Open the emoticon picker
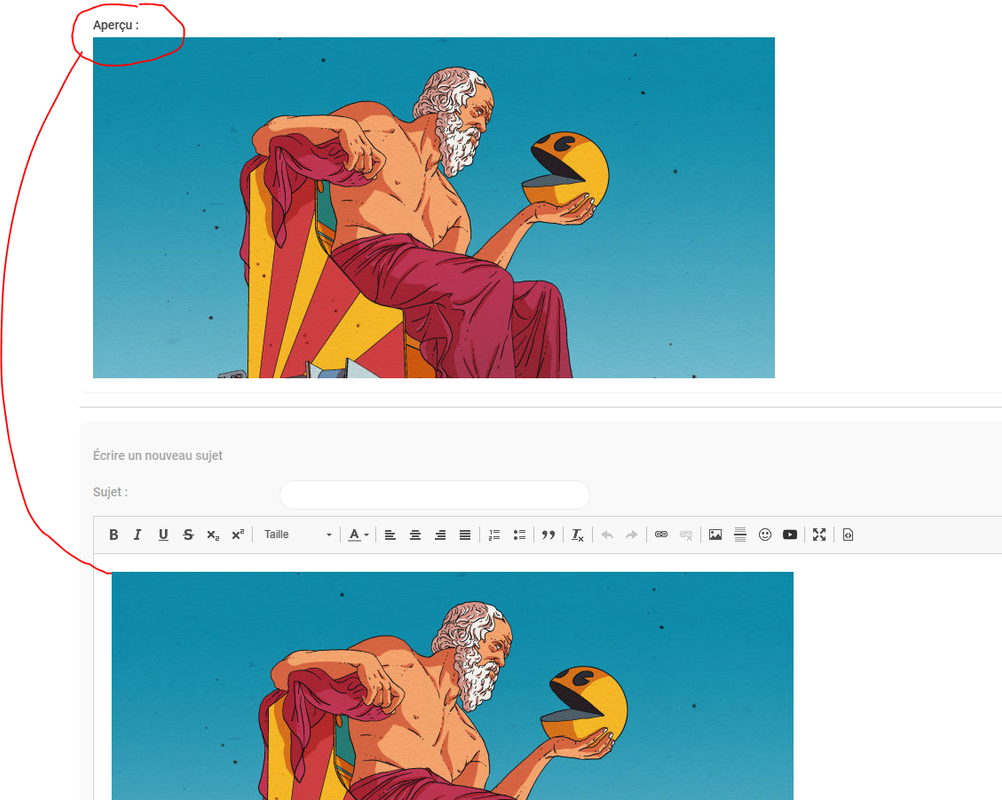Screen dimensions: 1002x800 click(x=765, y=535)
